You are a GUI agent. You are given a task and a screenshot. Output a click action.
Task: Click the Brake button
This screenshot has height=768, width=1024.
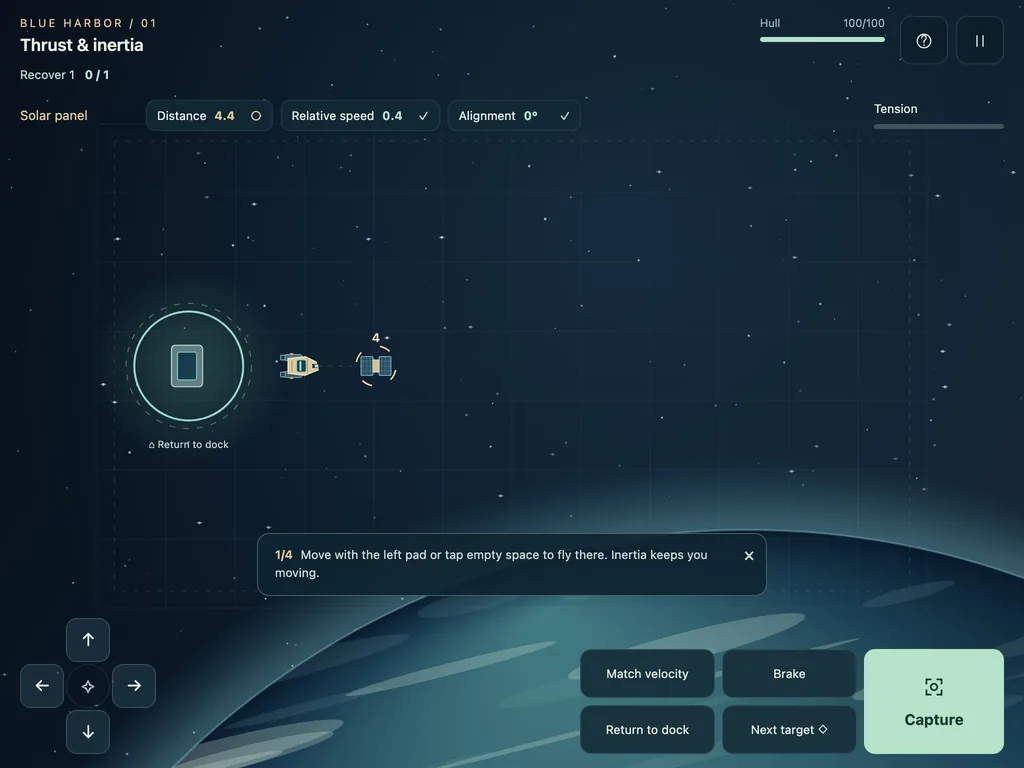click(789, 673)
